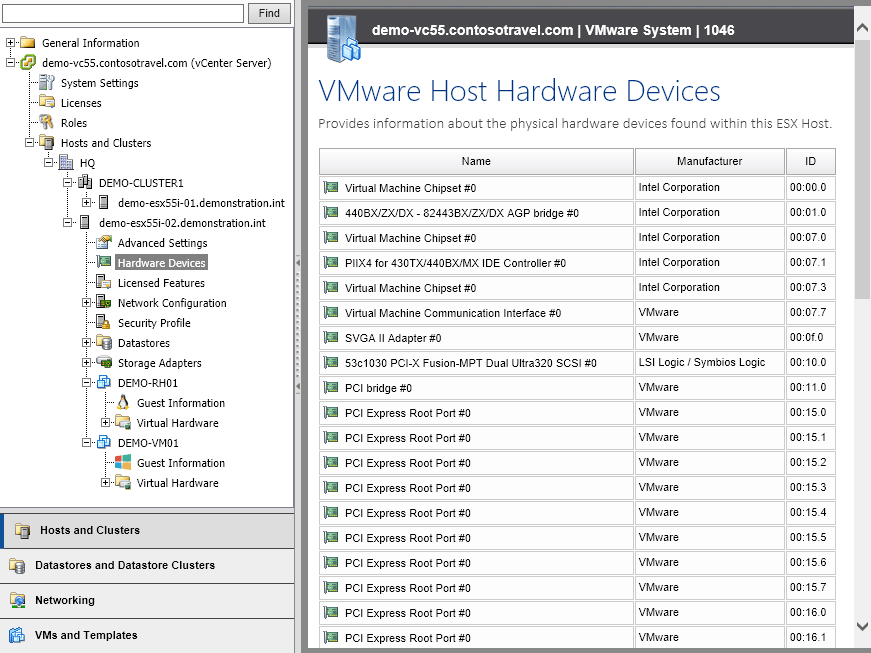Click the DEMO-RH01 virtual machine icon
This screenshot has height=653, width=871.
(x=104, y=382)
